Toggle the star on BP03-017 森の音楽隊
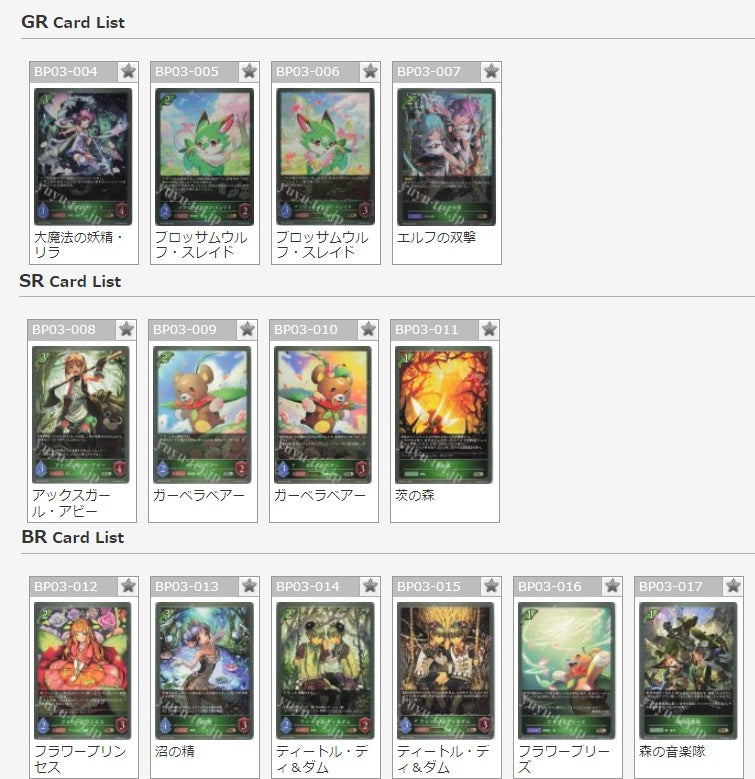The image size is (755, 779). pos(733,586)
